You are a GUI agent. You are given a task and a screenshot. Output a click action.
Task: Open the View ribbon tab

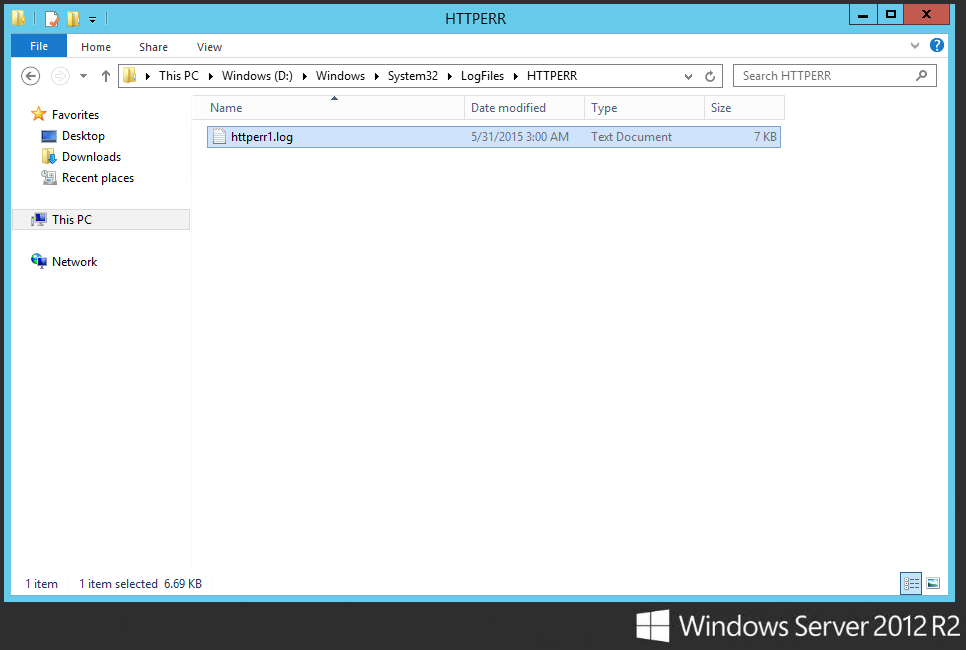(x=209, y=47)
